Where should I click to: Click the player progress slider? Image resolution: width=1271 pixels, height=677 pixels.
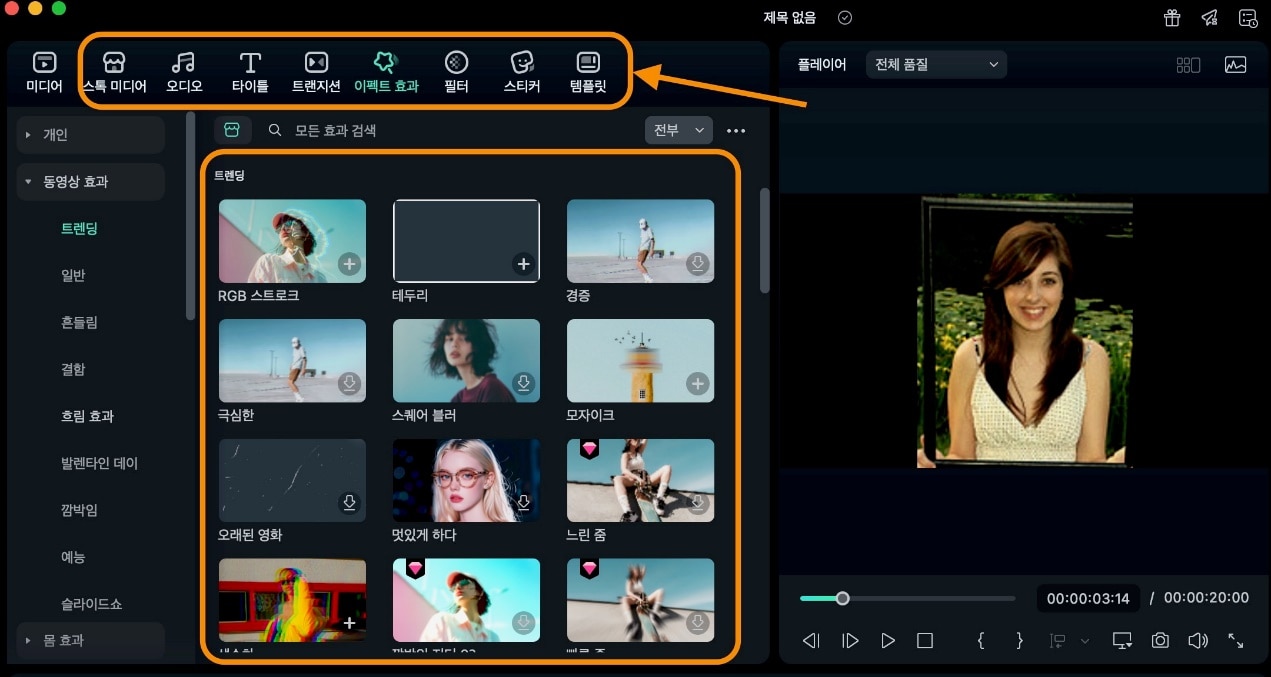click(x=907, y=599)
